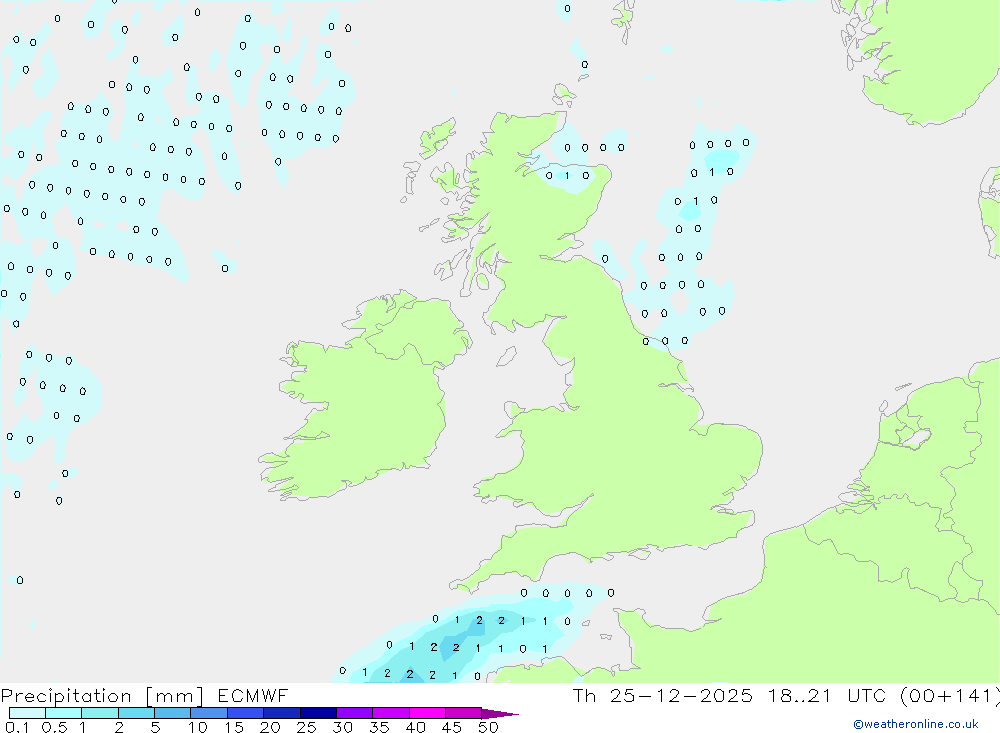Click the '20' legend scale value
The width and height of the screenshot is (1000, 733).
coord(270,727)
